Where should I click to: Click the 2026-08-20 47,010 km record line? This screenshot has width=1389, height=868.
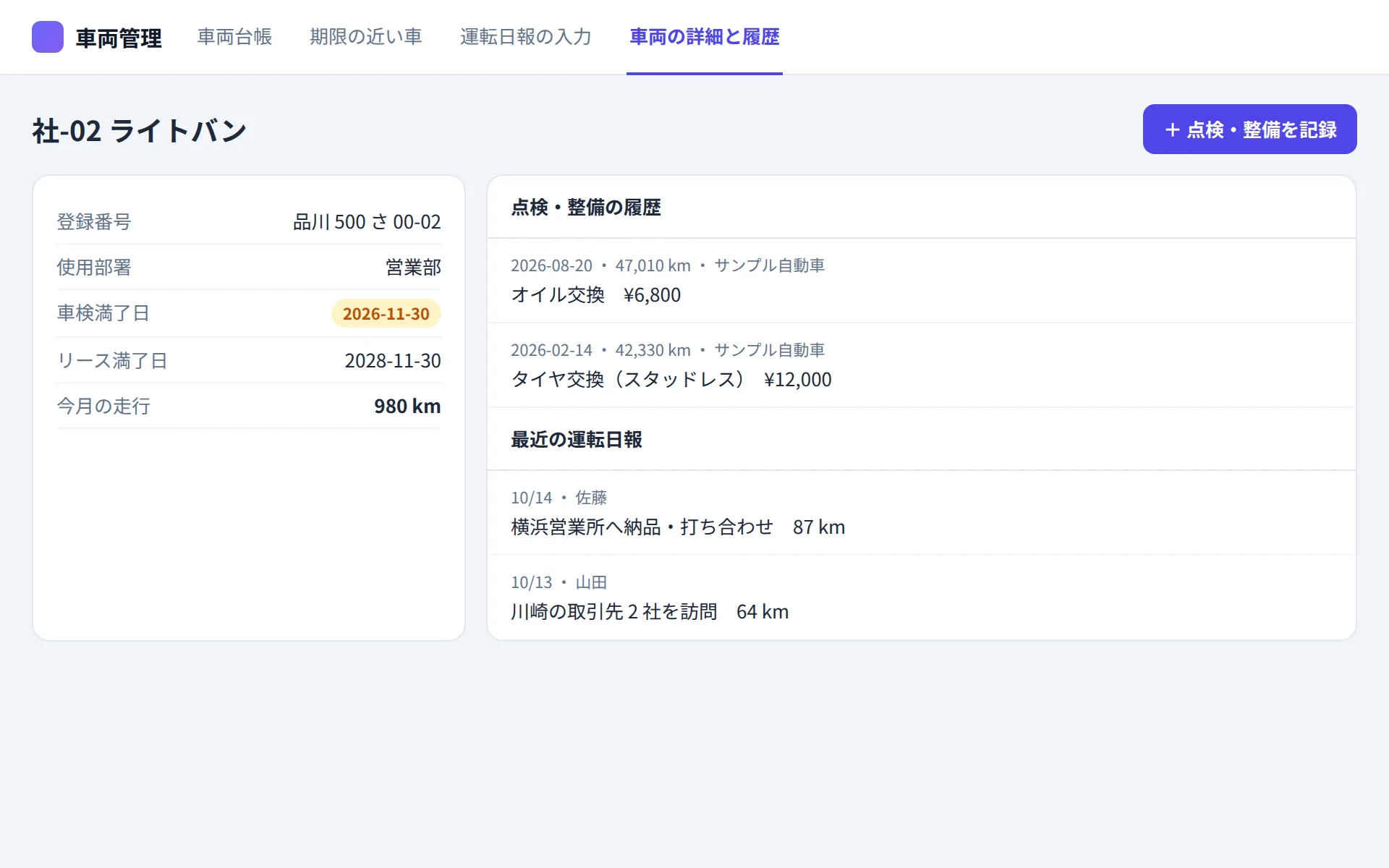click(668, 266)
